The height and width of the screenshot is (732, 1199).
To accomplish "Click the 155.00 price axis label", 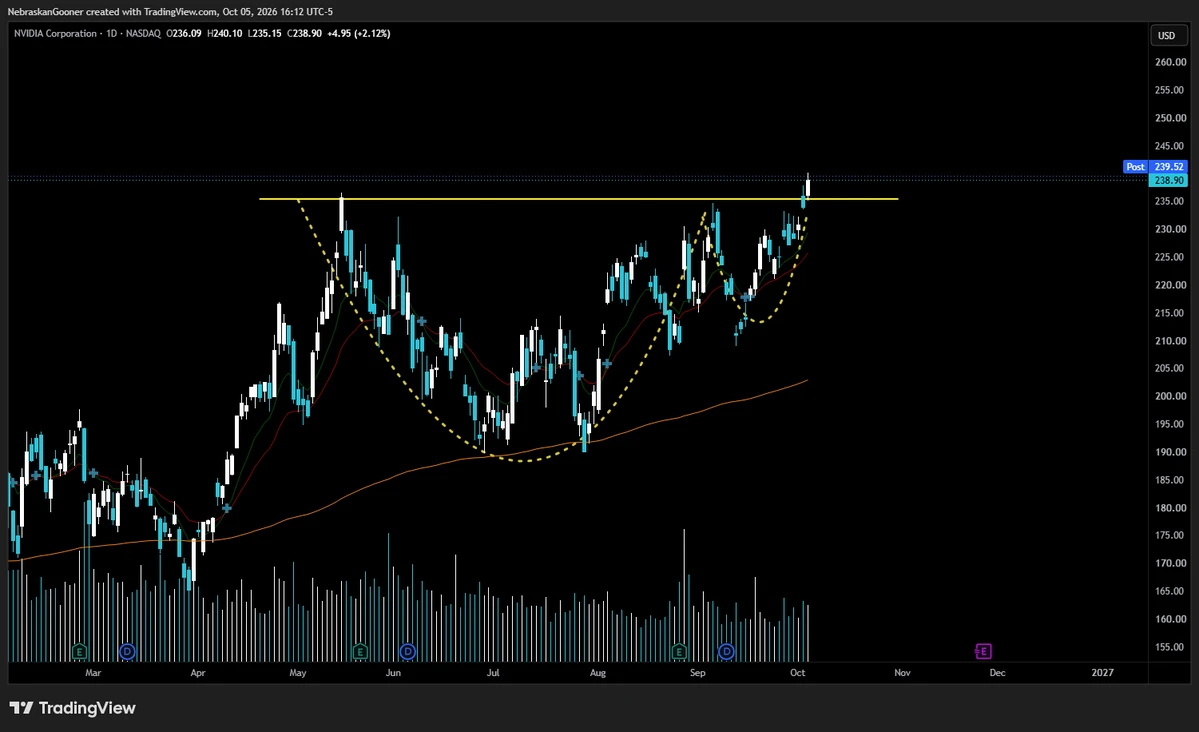I will pyautogui.click(x=1170, y=647).
